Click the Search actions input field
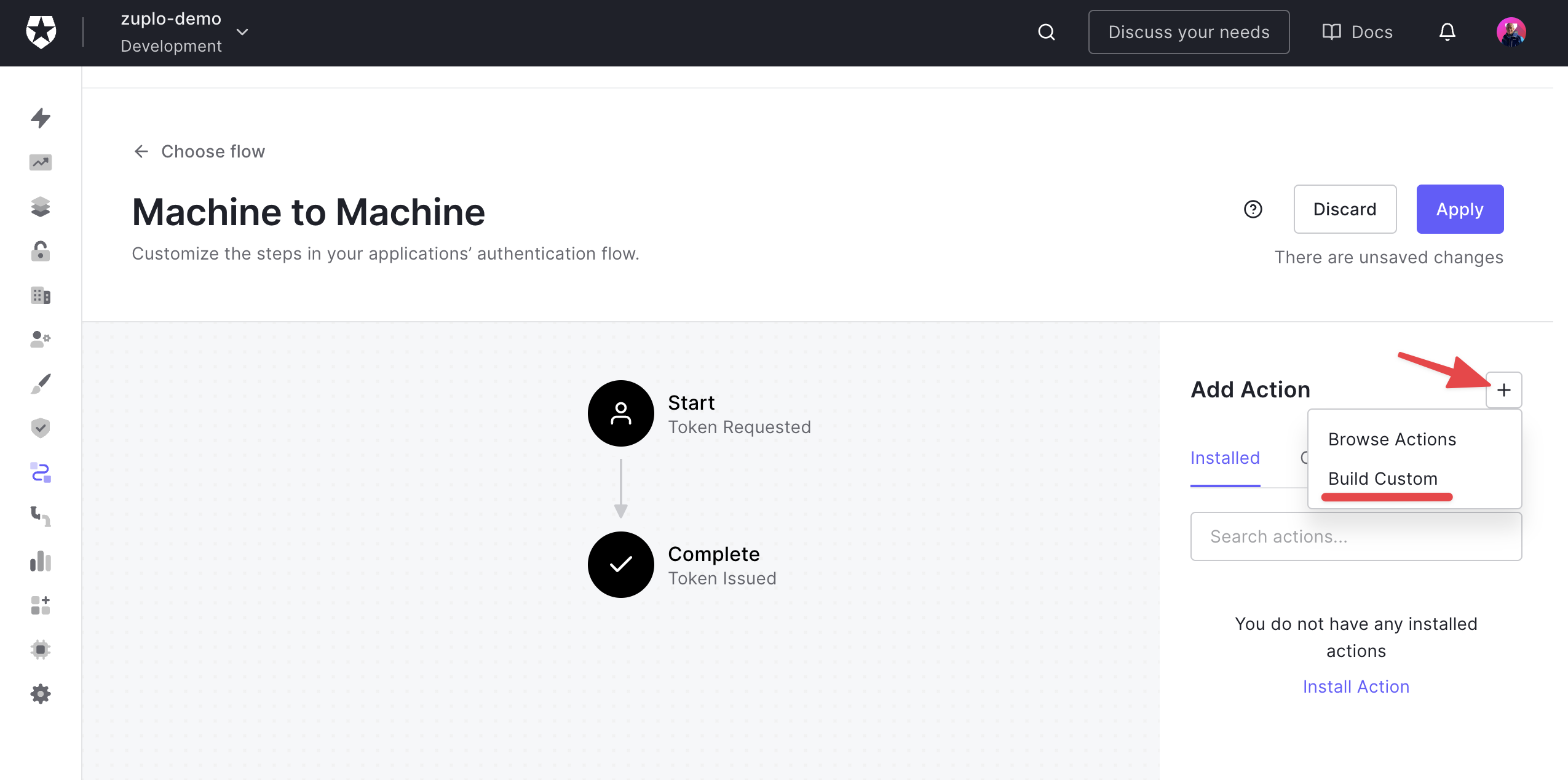 coord(1356,536)
